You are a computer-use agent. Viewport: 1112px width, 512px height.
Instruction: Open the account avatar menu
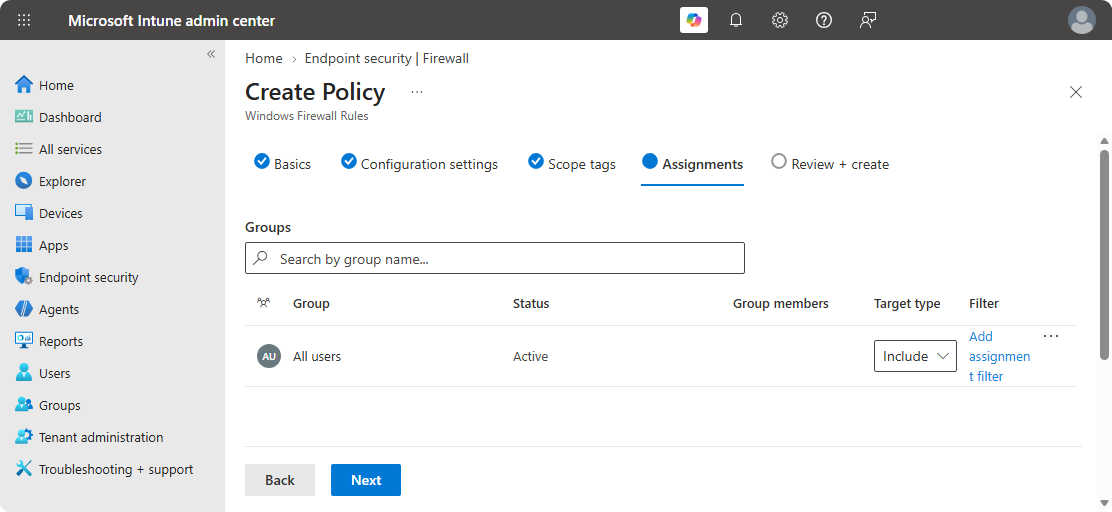coord(1082,20)
